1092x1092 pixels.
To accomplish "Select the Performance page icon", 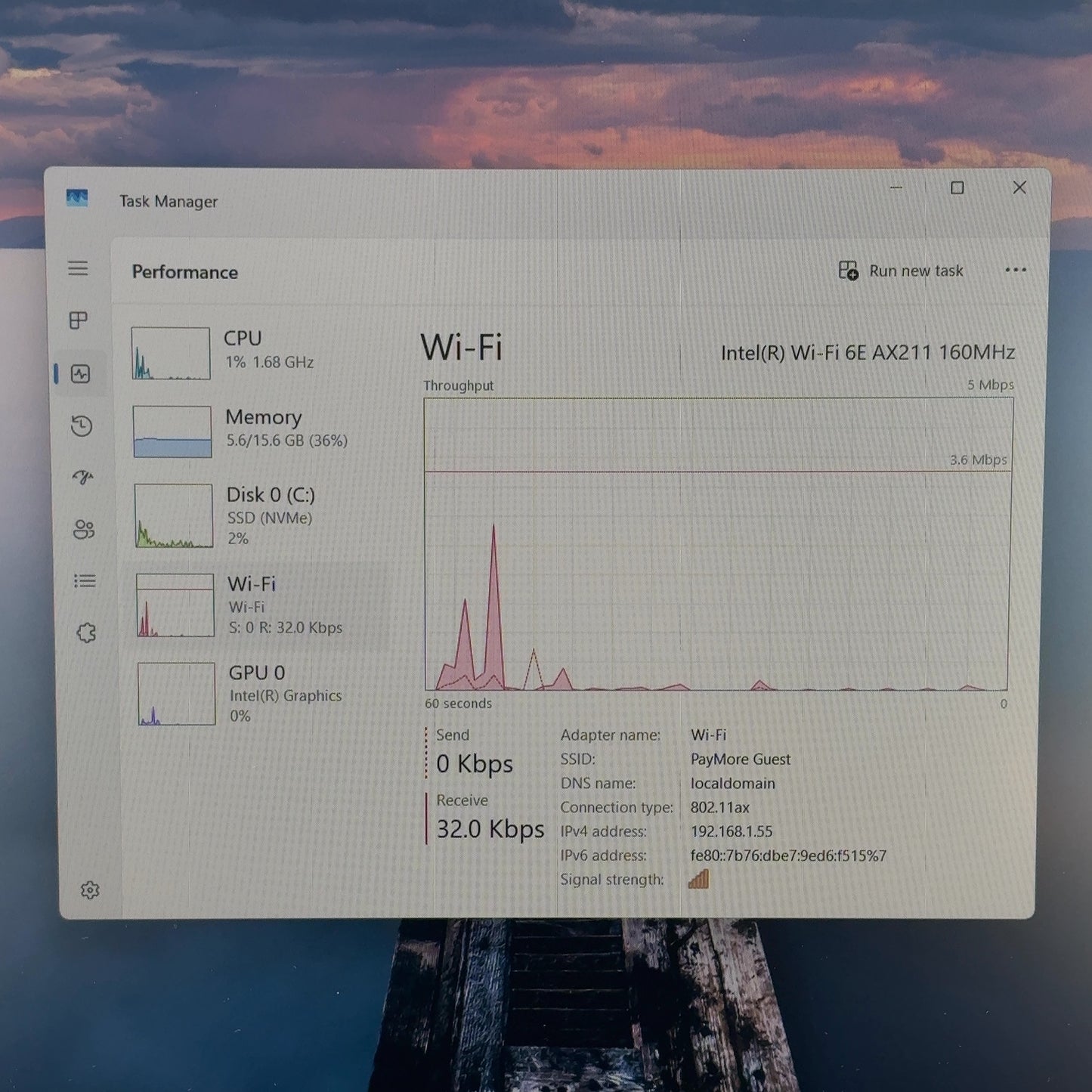I will [80, 373].
